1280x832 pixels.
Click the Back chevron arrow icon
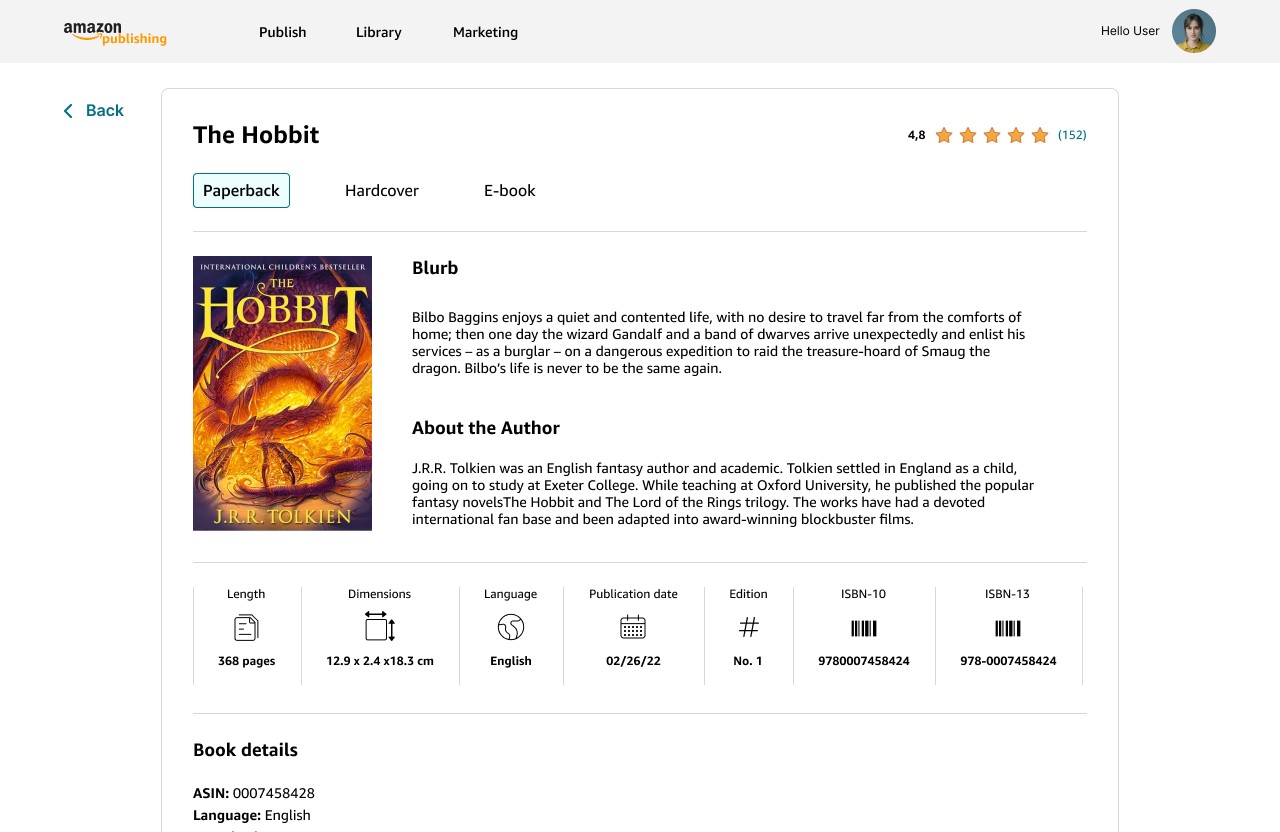coord(68,111)
